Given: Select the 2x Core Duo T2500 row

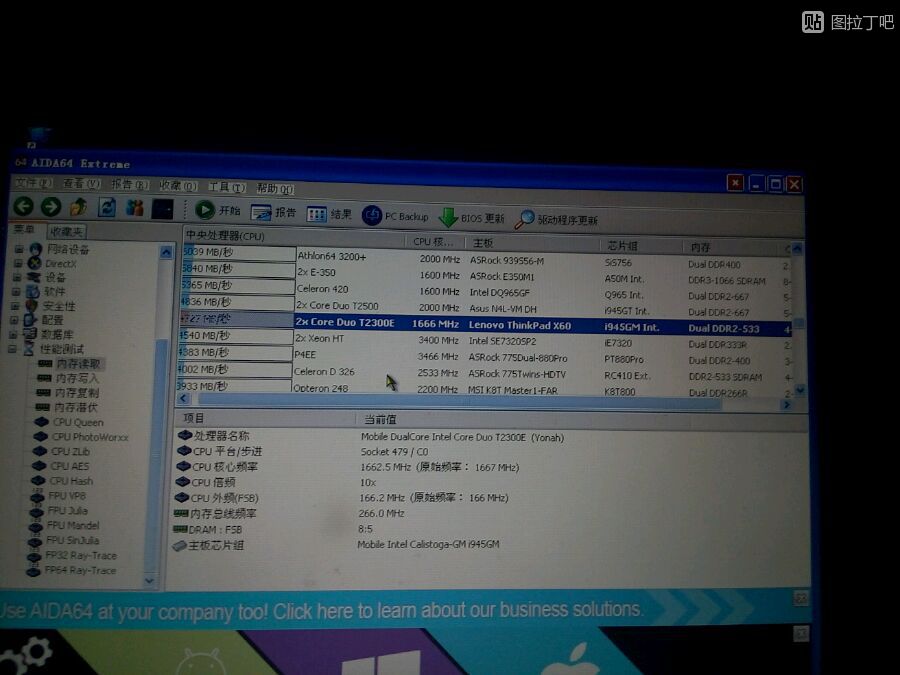Looking at the screenshot, I should tap(486, 307).
